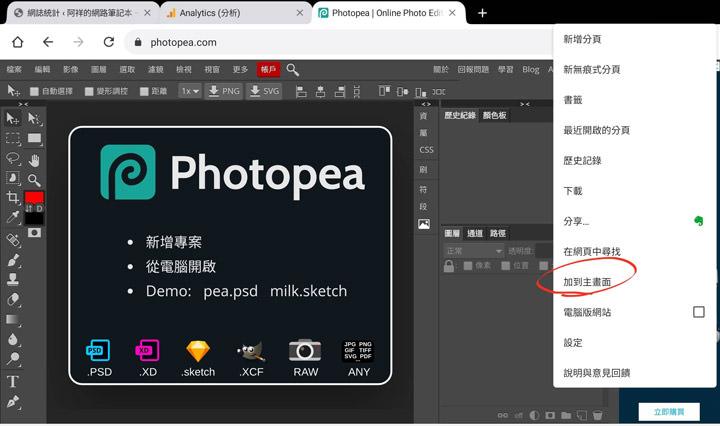Open the 檔案 menu
The width and height of the screenshot is (720, 426).
coord(14,69)
